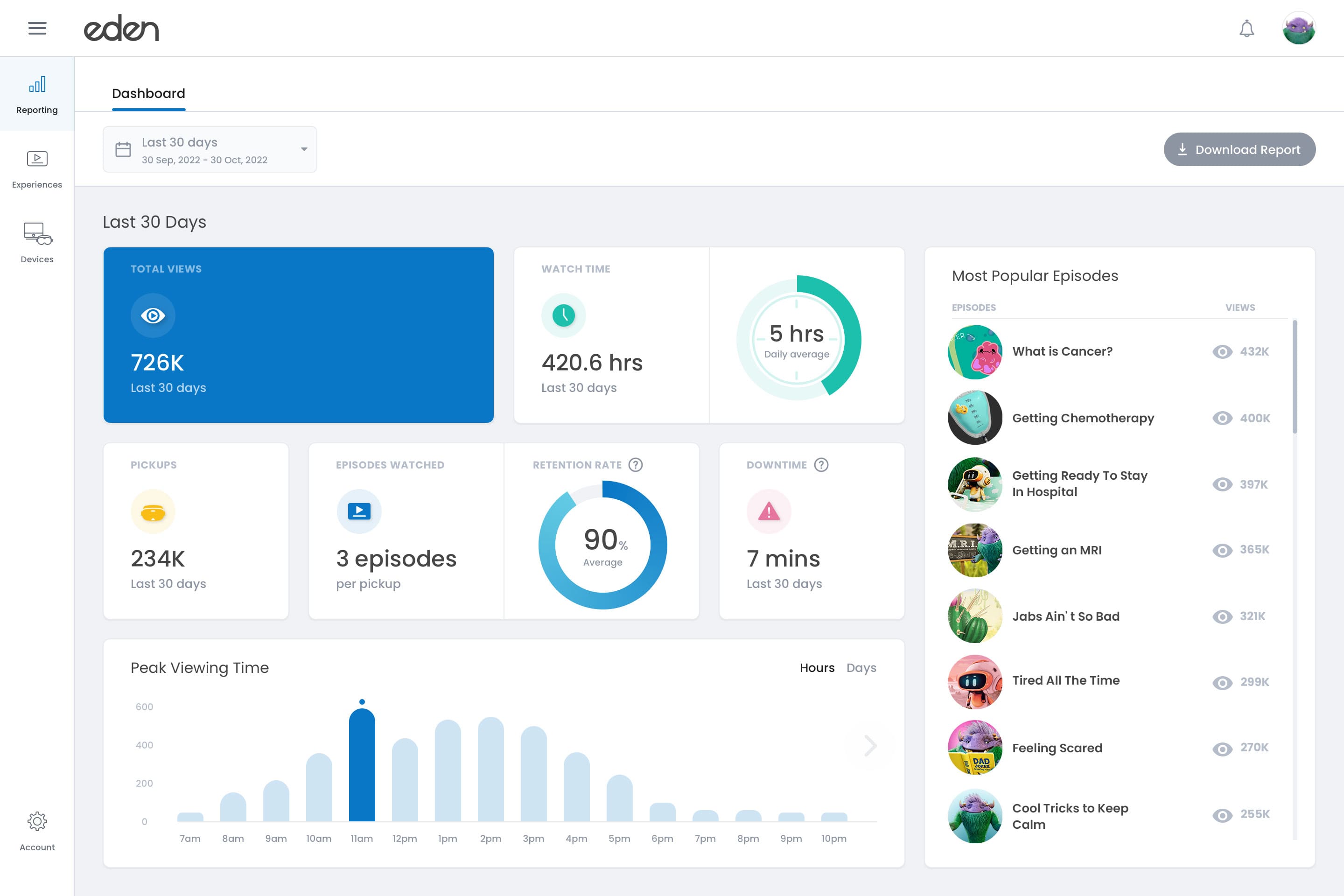Select the Dashboard tab

coord(148,94)
